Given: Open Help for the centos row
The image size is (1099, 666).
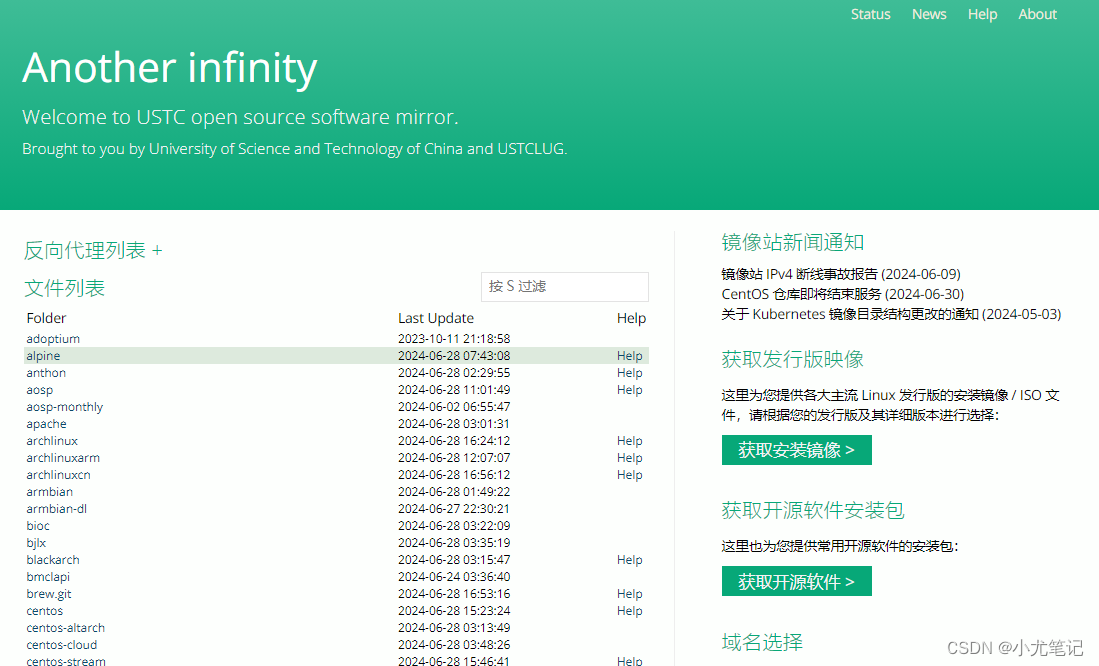Looking at the screenshot, I should pyautogui.click(x=629, y=611).
